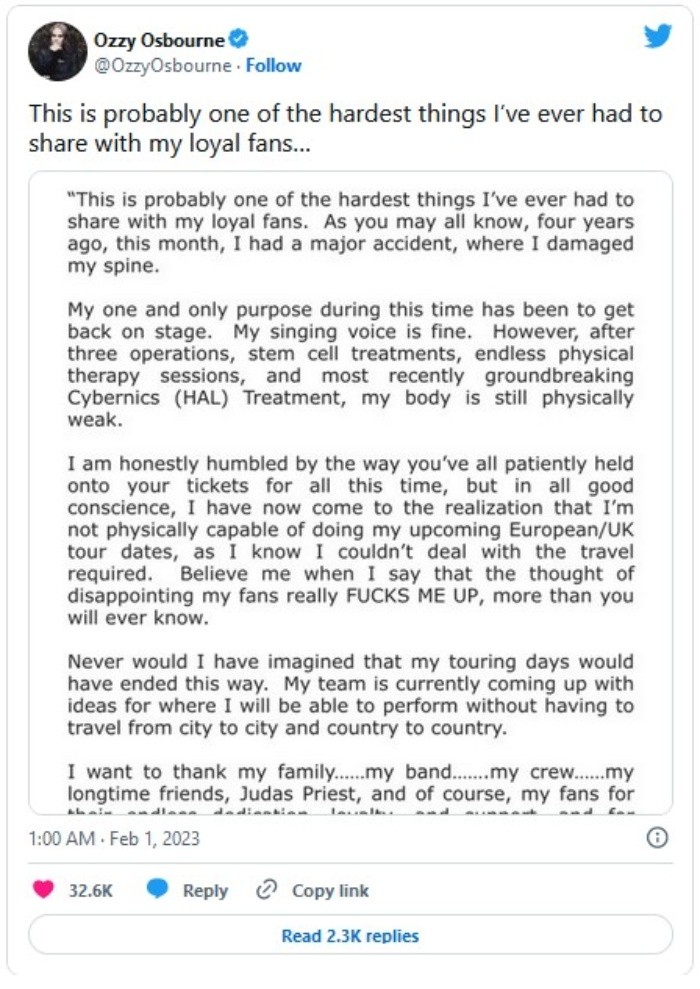Image resolution: width=700 pixels, height=989 pixels.
Task: Click the Ozzy Osbourne display name
Action: click(x=161, y=41)
